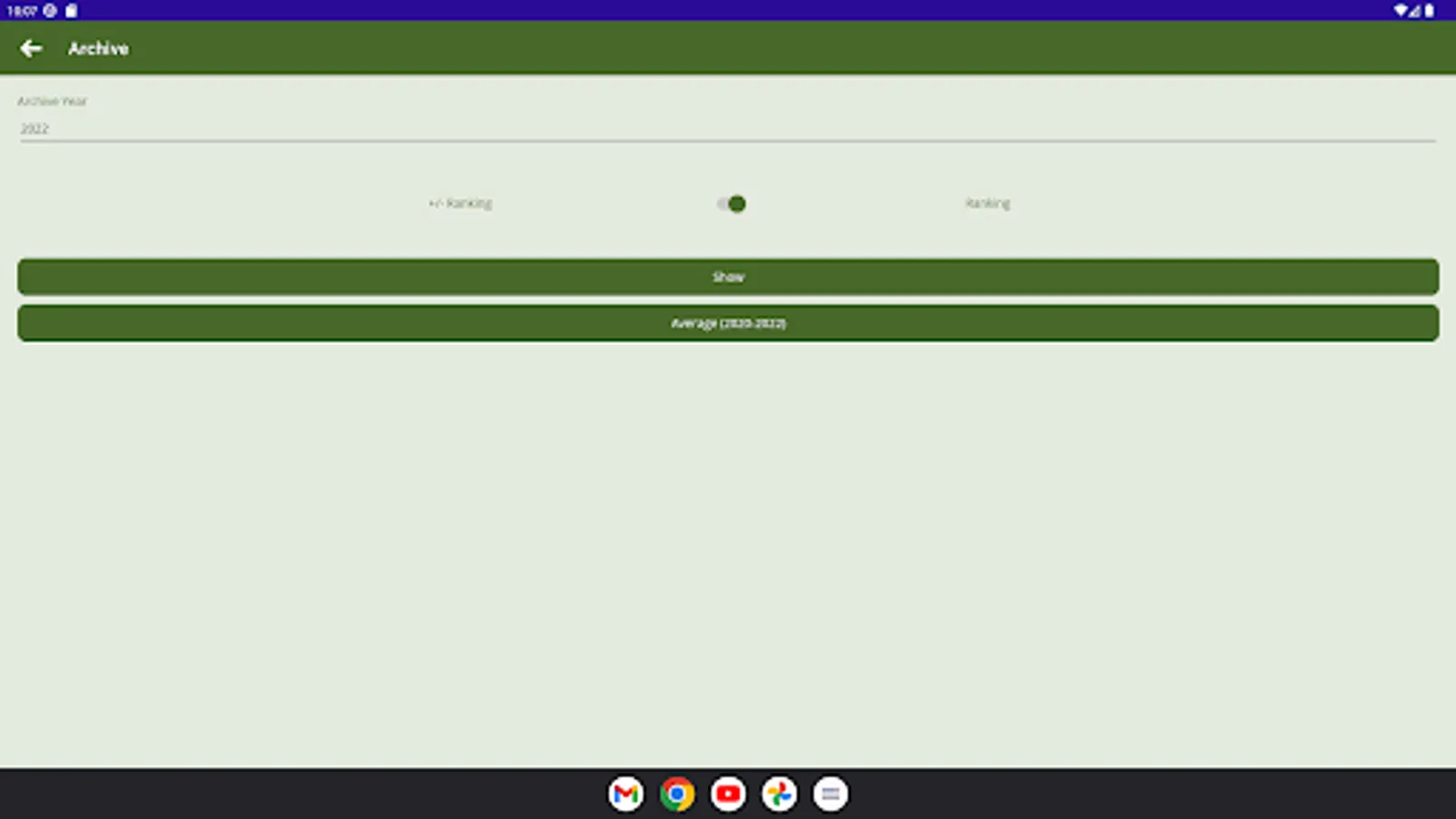Select the 'Ranking' label right of the switch
The height and width of the screenshot is (819, 1456).
[x=987, y=204]
